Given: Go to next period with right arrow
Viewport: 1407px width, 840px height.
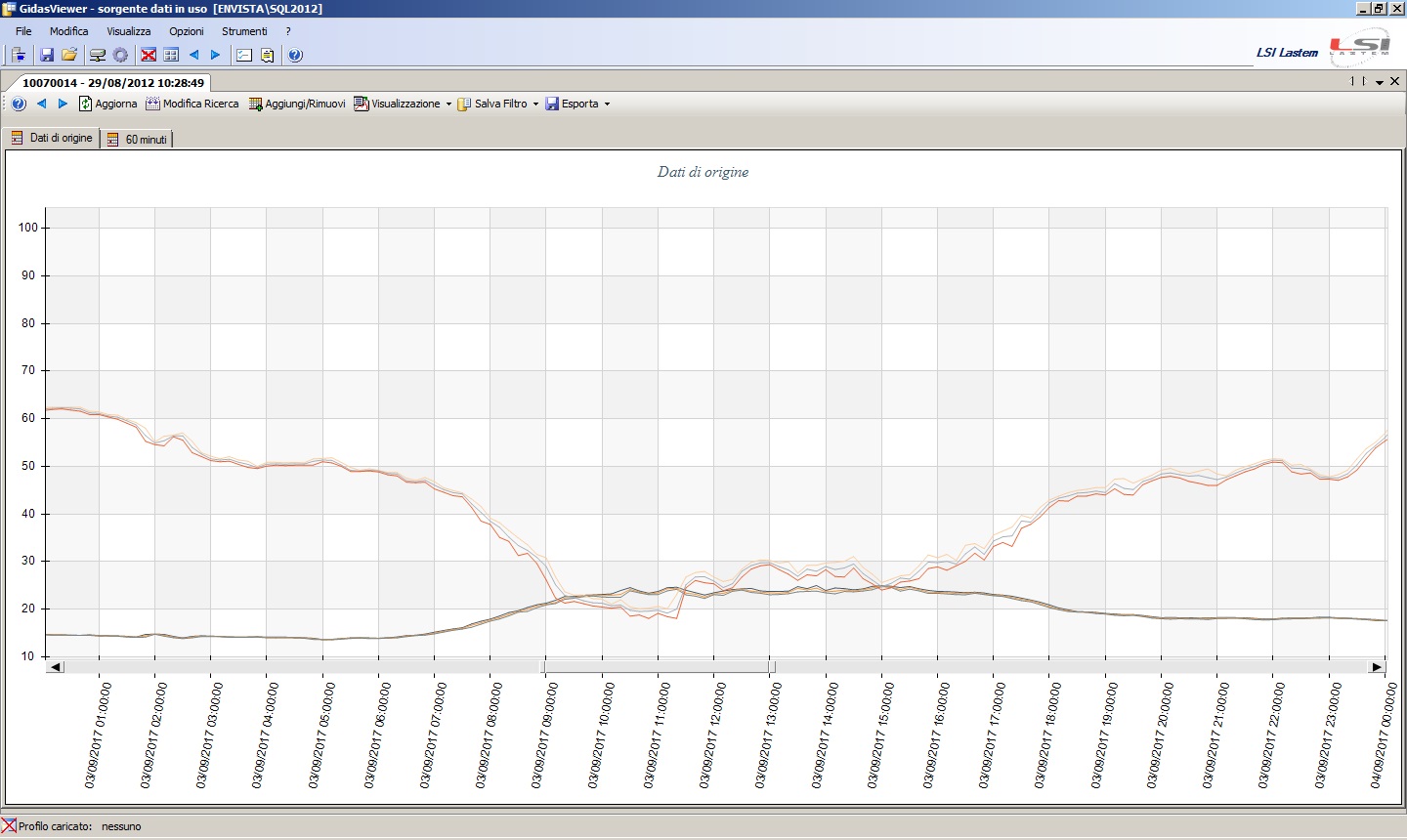Looking at the screenshot, I should [x=63, y=104].
